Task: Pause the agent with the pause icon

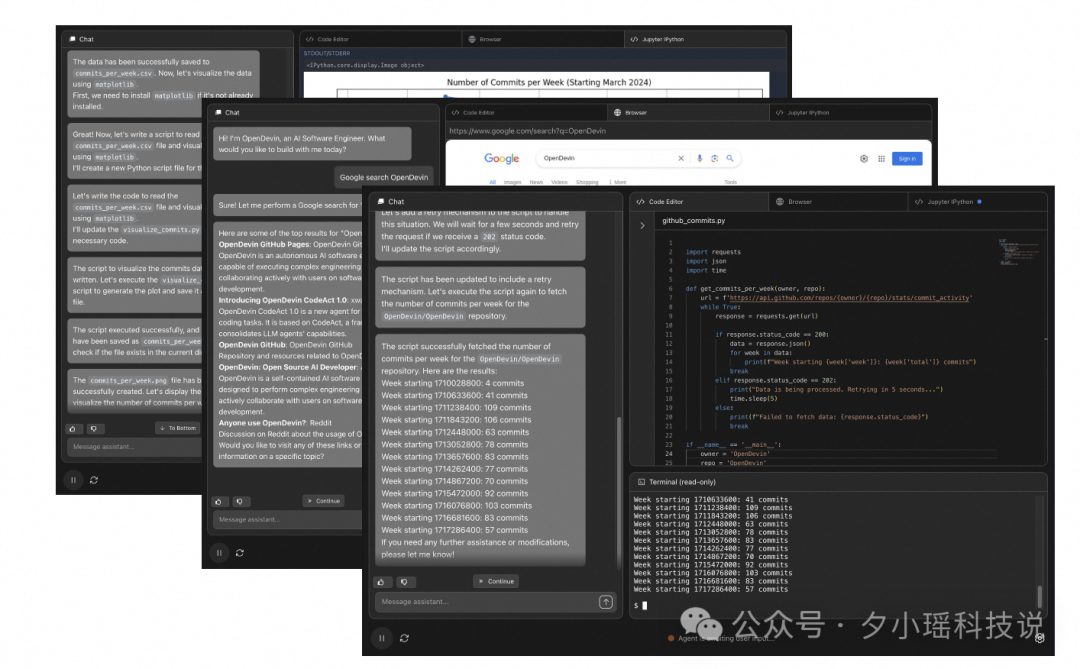Action: [382, 637]
